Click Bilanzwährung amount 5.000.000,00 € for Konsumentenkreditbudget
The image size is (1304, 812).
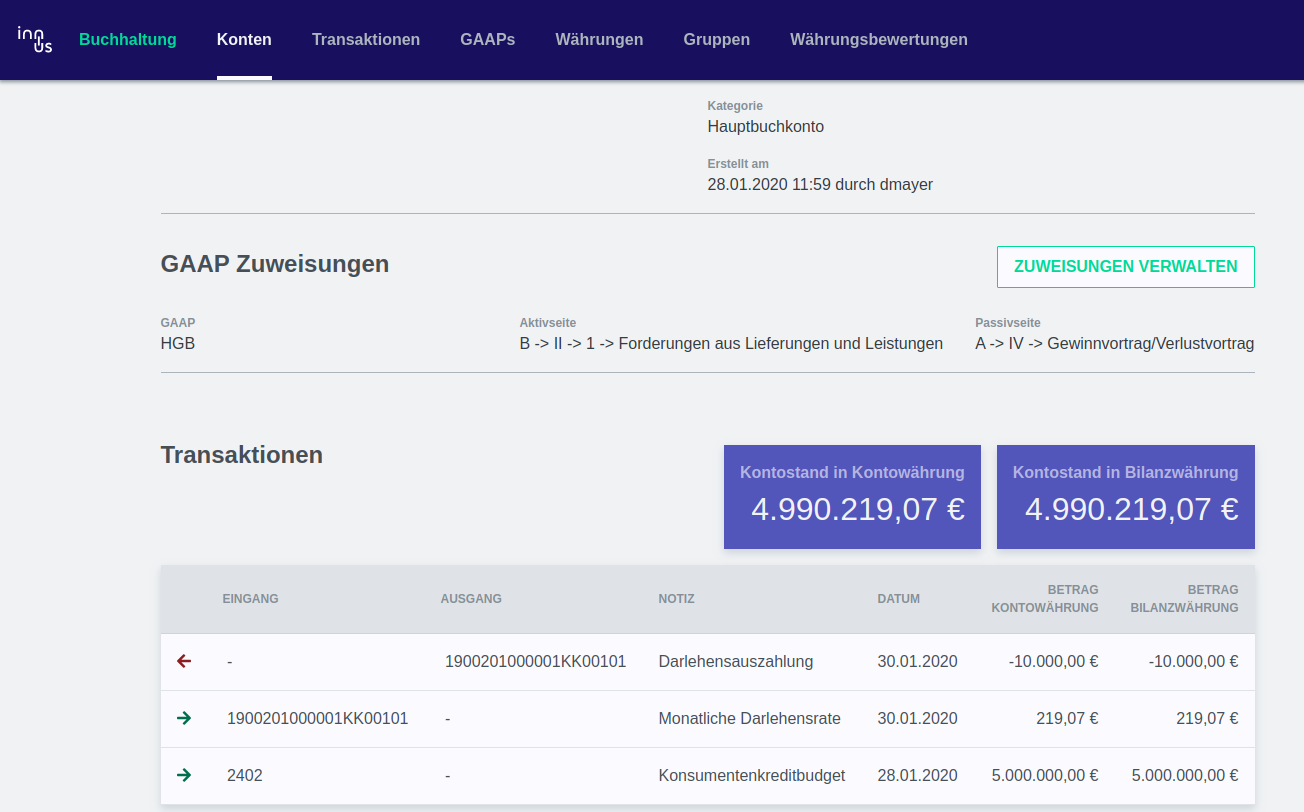pos(1185,775)
